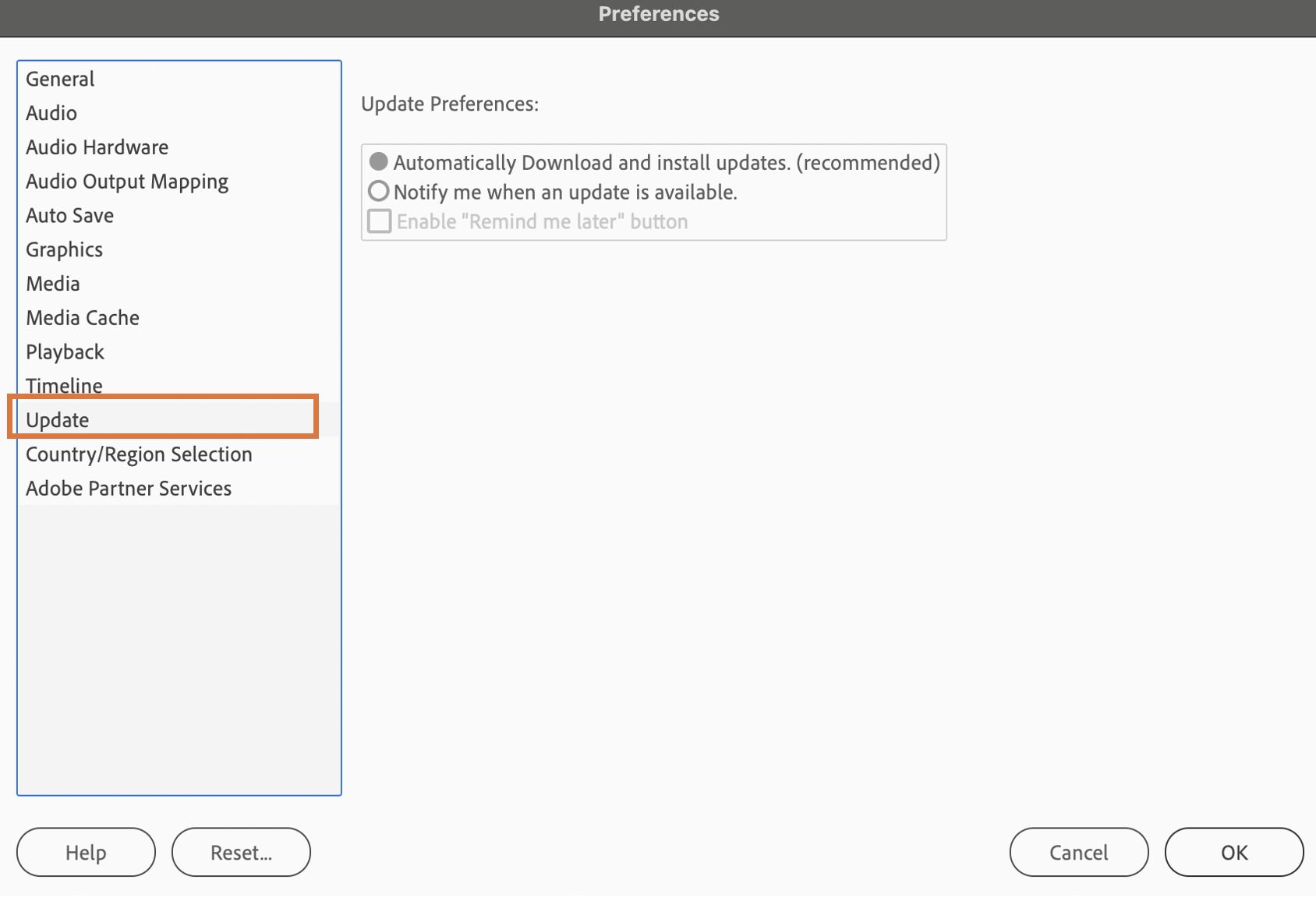Click the Help button
Screen dimensions: 1316x901
(x=86, y=852)
